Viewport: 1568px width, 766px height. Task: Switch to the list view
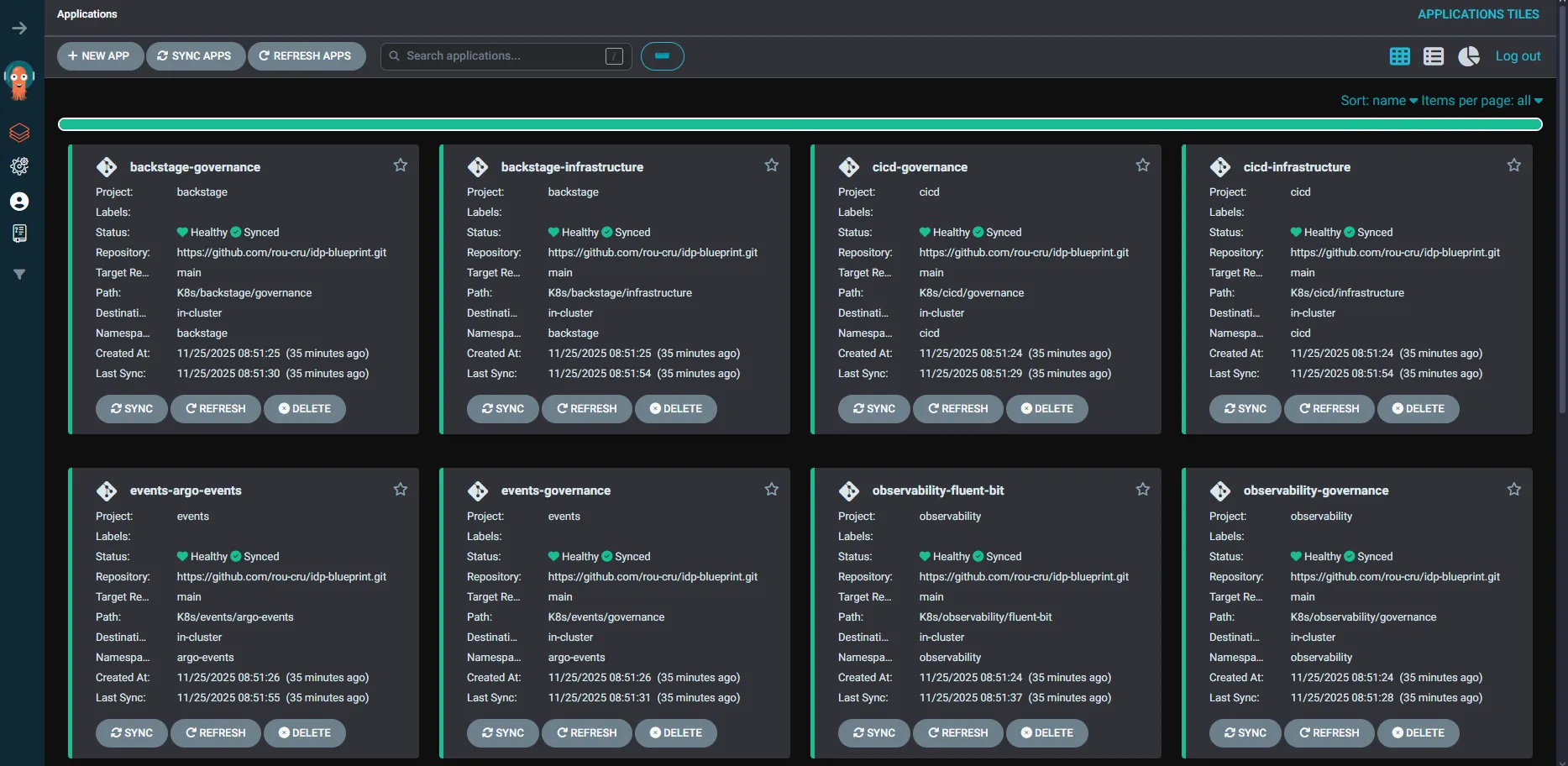(1434, 56)
